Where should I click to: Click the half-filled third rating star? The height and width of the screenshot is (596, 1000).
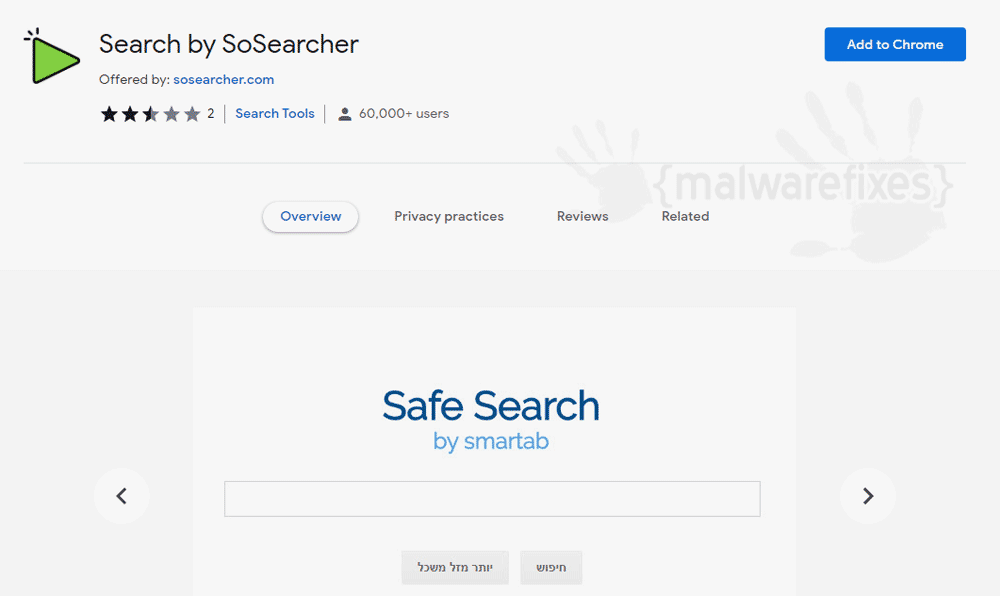[x=151, y=114]
